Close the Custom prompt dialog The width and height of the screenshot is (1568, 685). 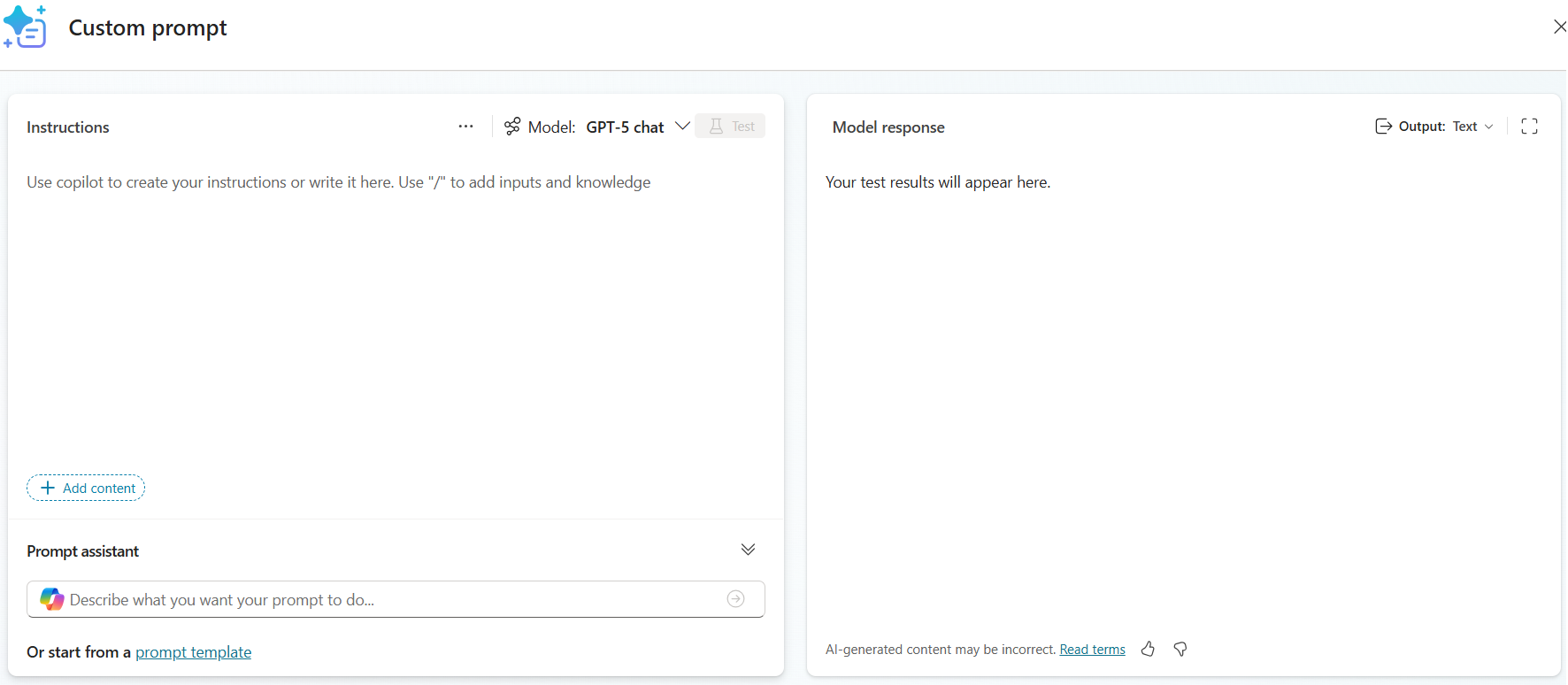pos(1559,27)
